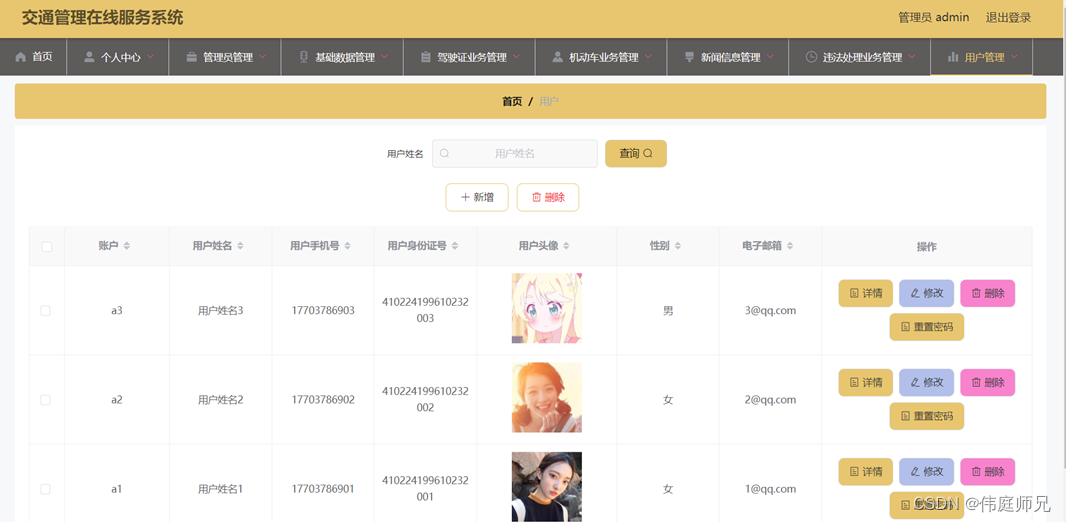The image size is (1066, 522).
Task: Click 重置密码 for user a2
Action: pos(927,416)
